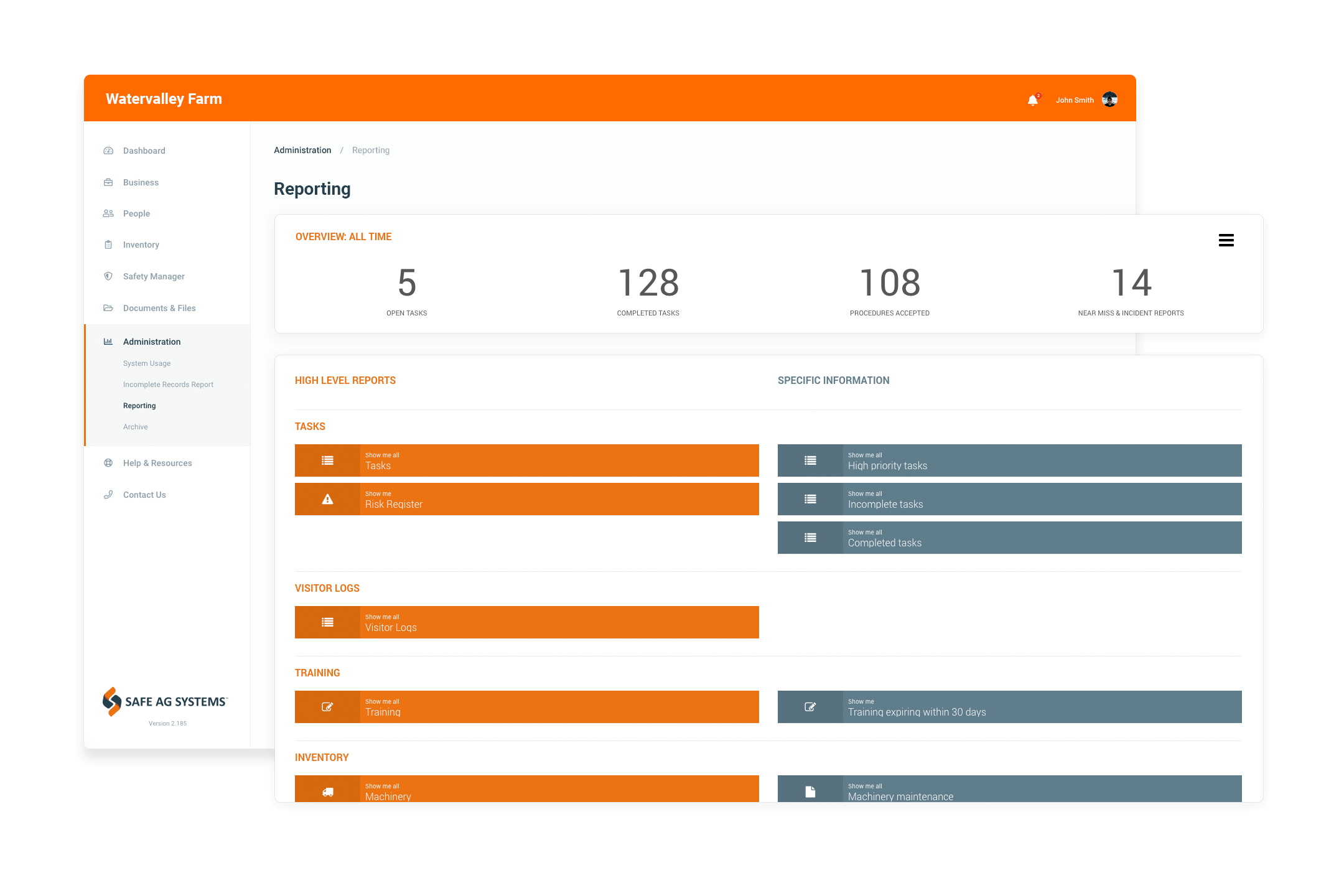Go to Administration breadcrumb link

tap(302, 150)
